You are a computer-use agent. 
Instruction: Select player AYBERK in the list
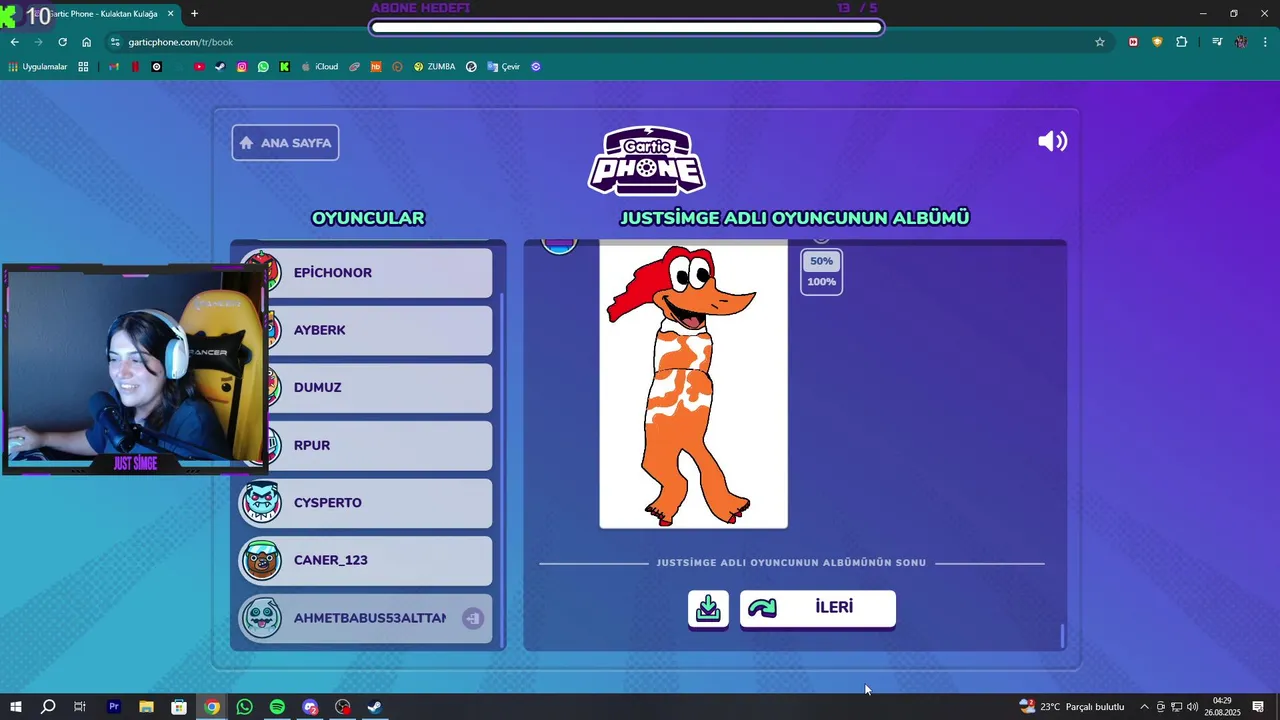pyautogui.click(x=366, y=330)
